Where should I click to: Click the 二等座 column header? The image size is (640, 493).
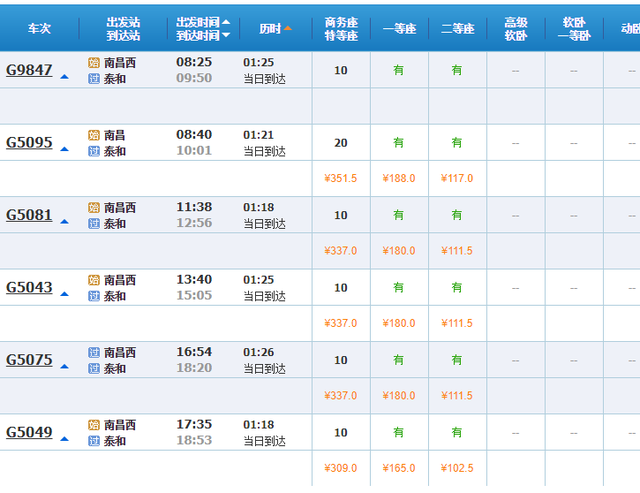458,29
